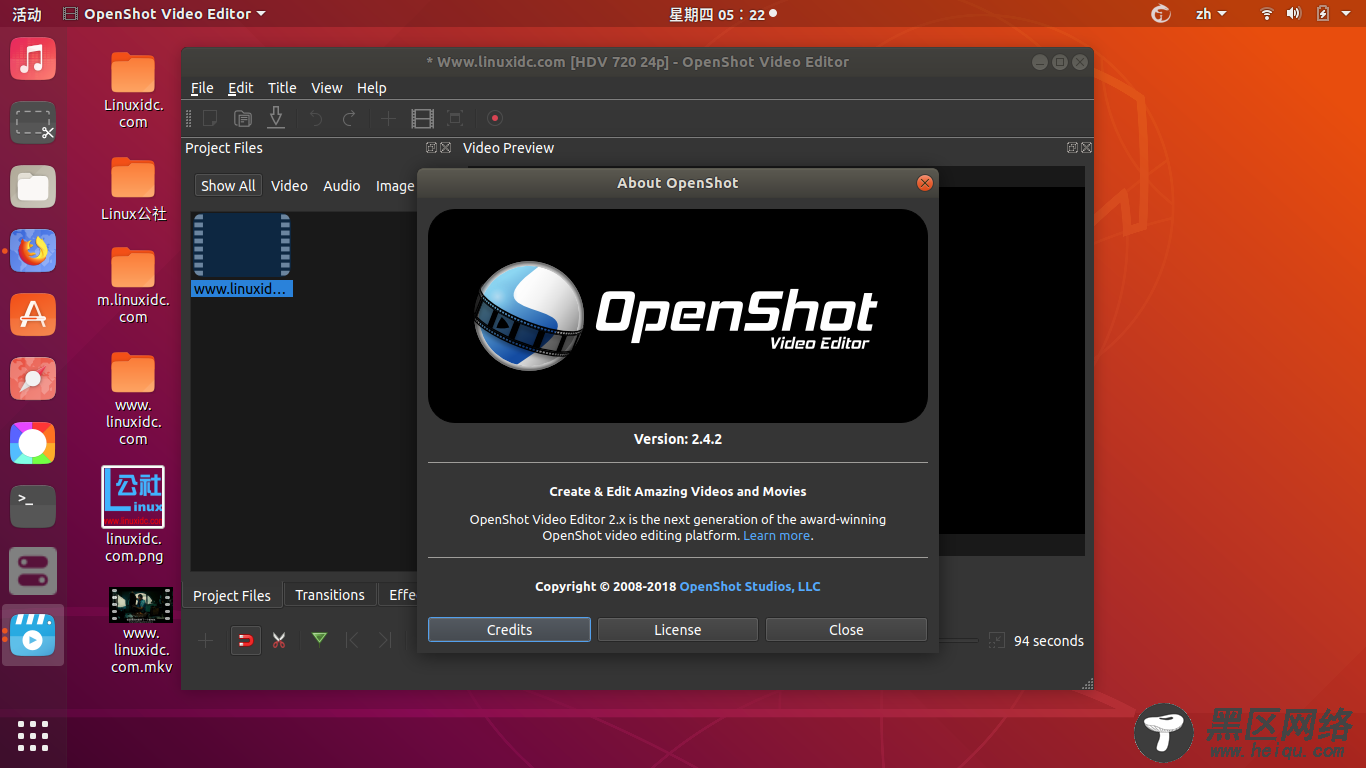This screenshot has height=768, width=1366.
Task: Close the Project Files panel
Action: point(444,147)
